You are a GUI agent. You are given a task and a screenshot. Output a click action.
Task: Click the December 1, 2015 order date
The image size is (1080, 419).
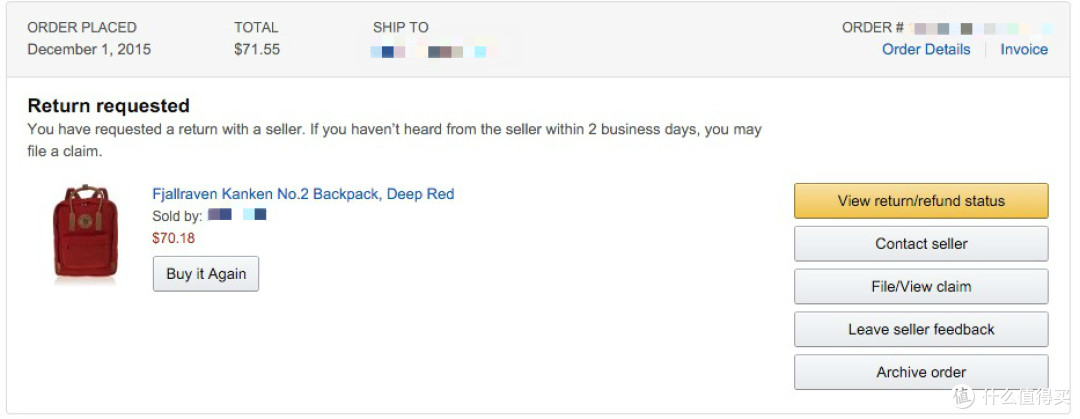coord(89,50)
